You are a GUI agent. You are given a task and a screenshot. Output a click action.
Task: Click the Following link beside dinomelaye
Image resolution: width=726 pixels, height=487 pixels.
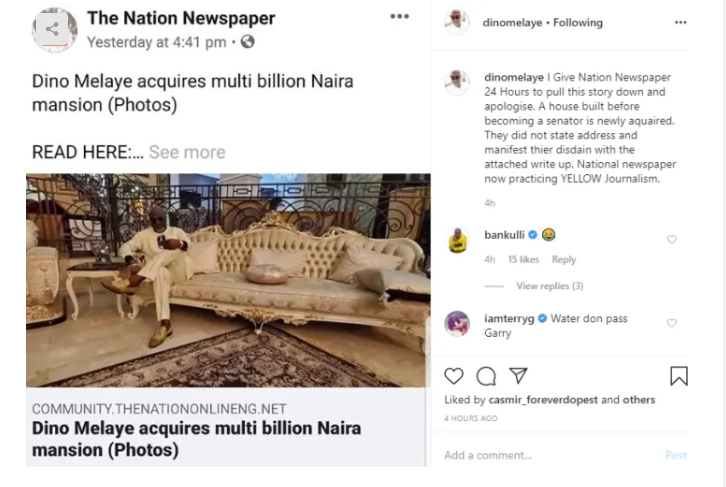580,22
